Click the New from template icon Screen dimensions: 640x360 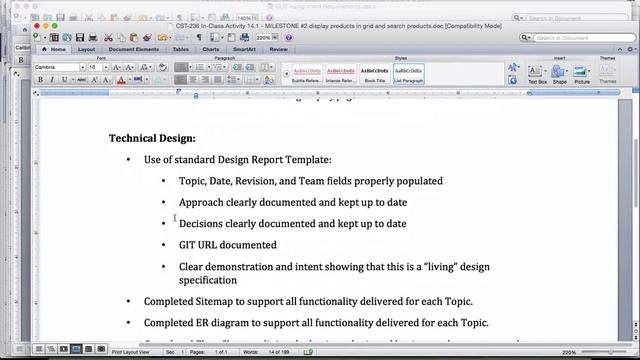(x=54, y=38)
